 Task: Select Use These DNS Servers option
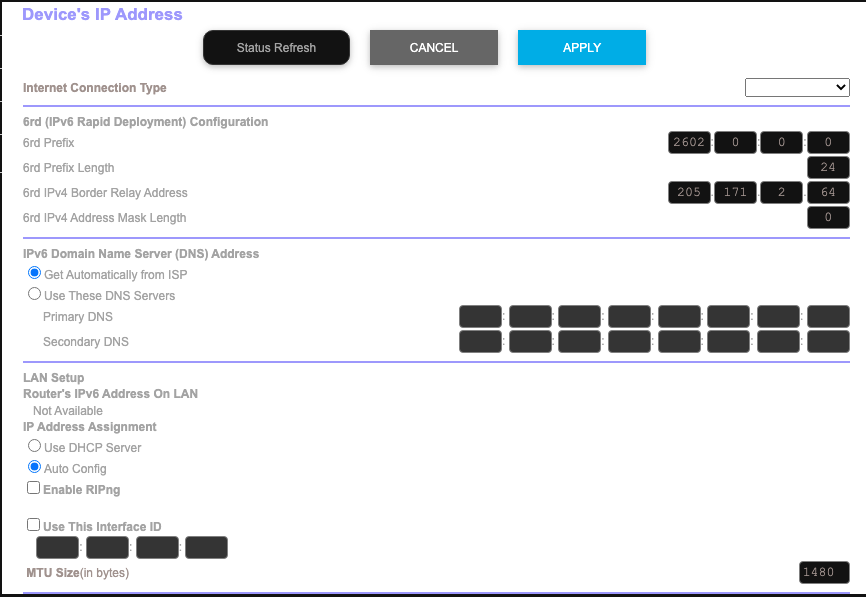(x=34, y=294)
